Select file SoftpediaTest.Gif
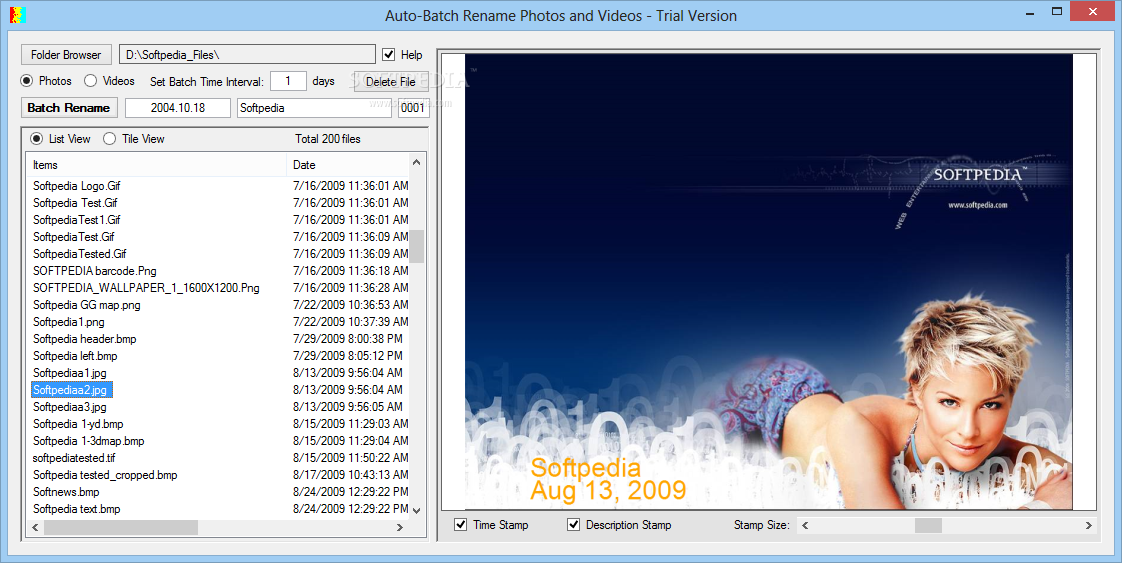This screenshot has height=563, width=1122. 74,237
